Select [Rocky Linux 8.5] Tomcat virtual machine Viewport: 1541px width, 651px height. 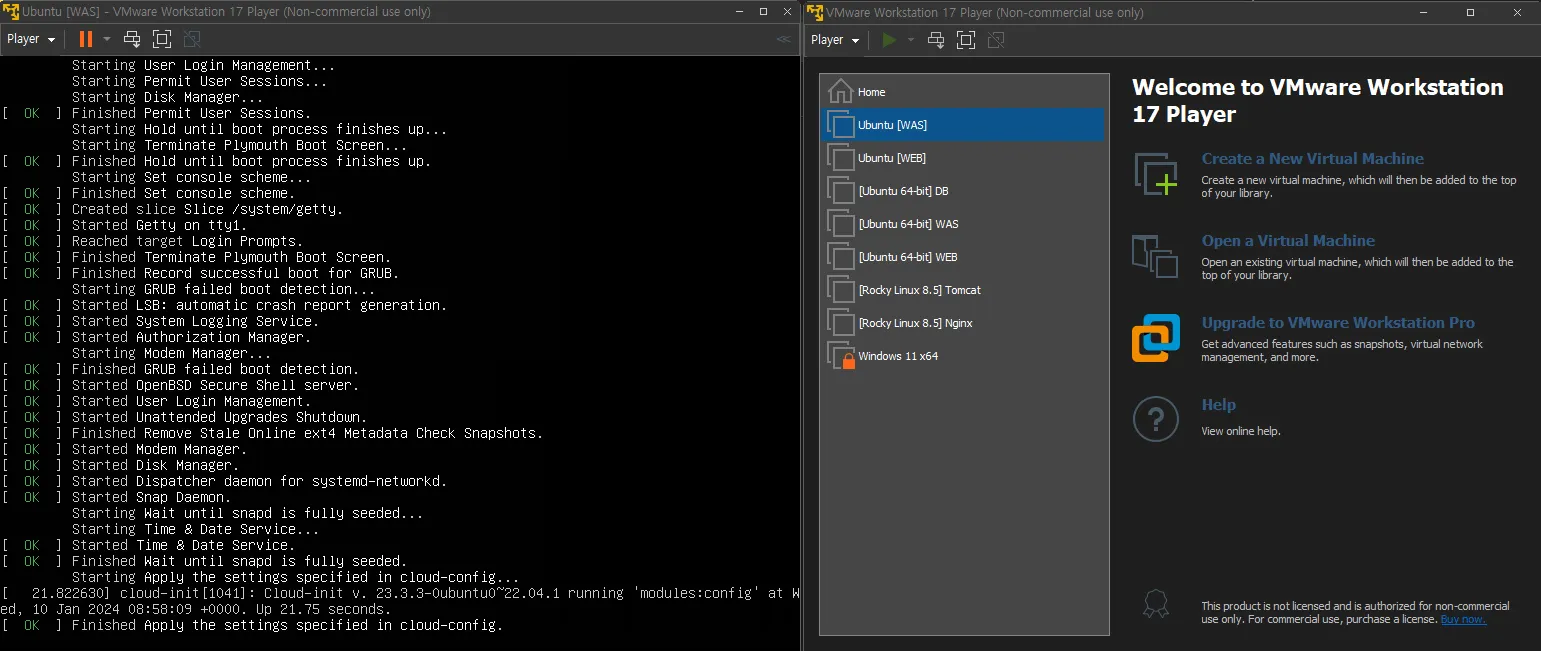point(919,290)
